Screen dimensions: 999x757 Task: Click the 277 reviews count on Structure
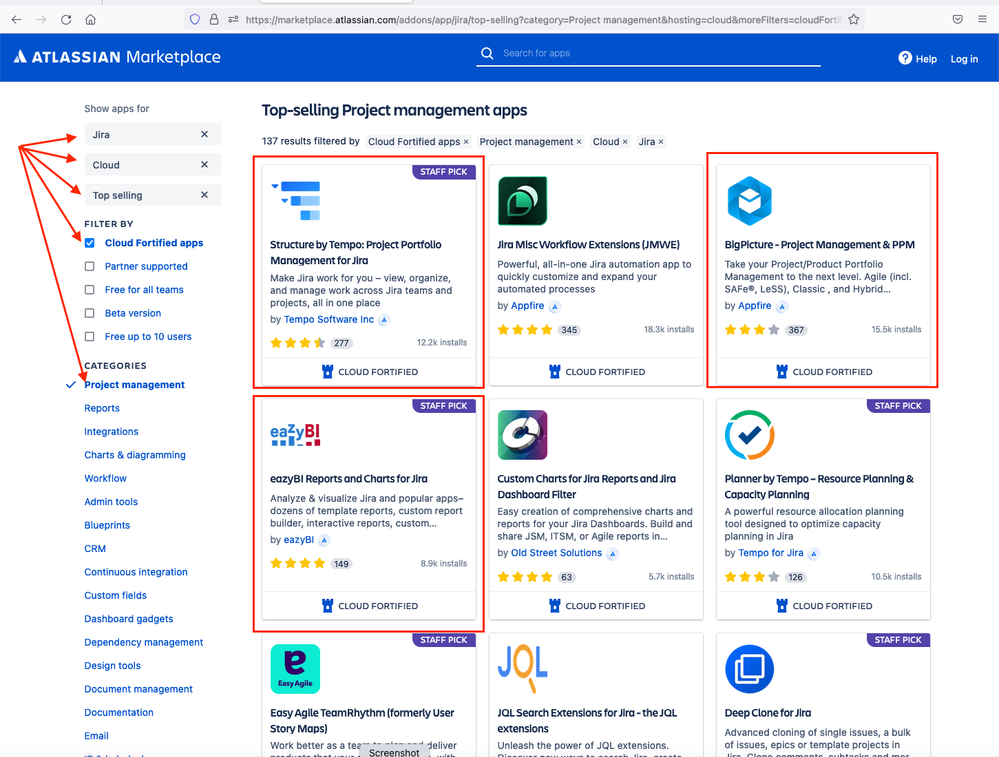pyautogui.click(x=341, y=343)
